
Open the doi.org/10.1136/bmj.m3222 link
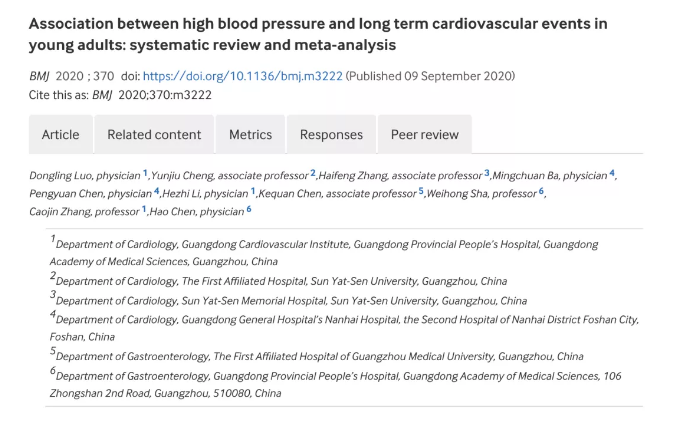243,76
